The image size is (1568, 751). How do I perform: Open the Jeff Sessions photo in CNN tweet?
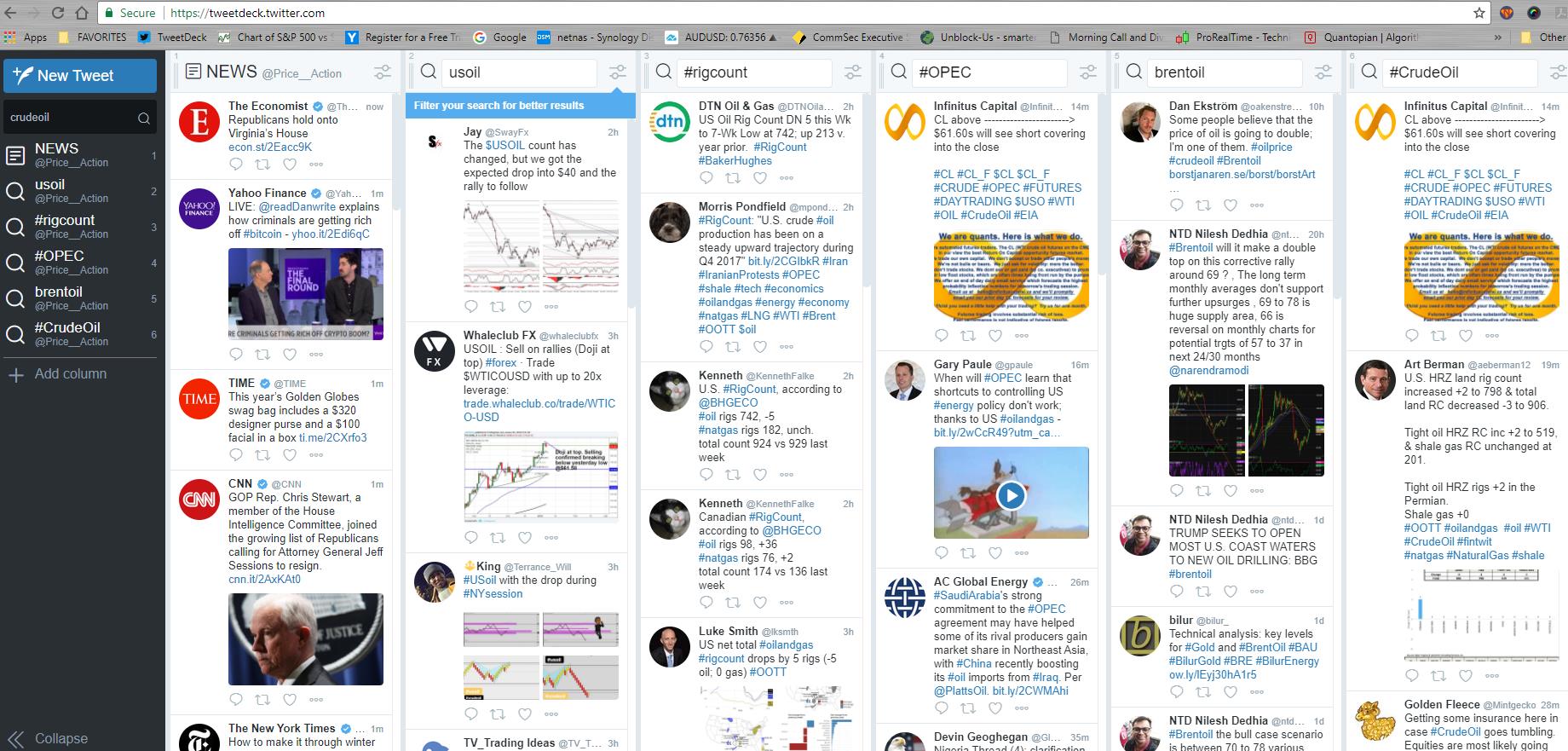[306, 639]
